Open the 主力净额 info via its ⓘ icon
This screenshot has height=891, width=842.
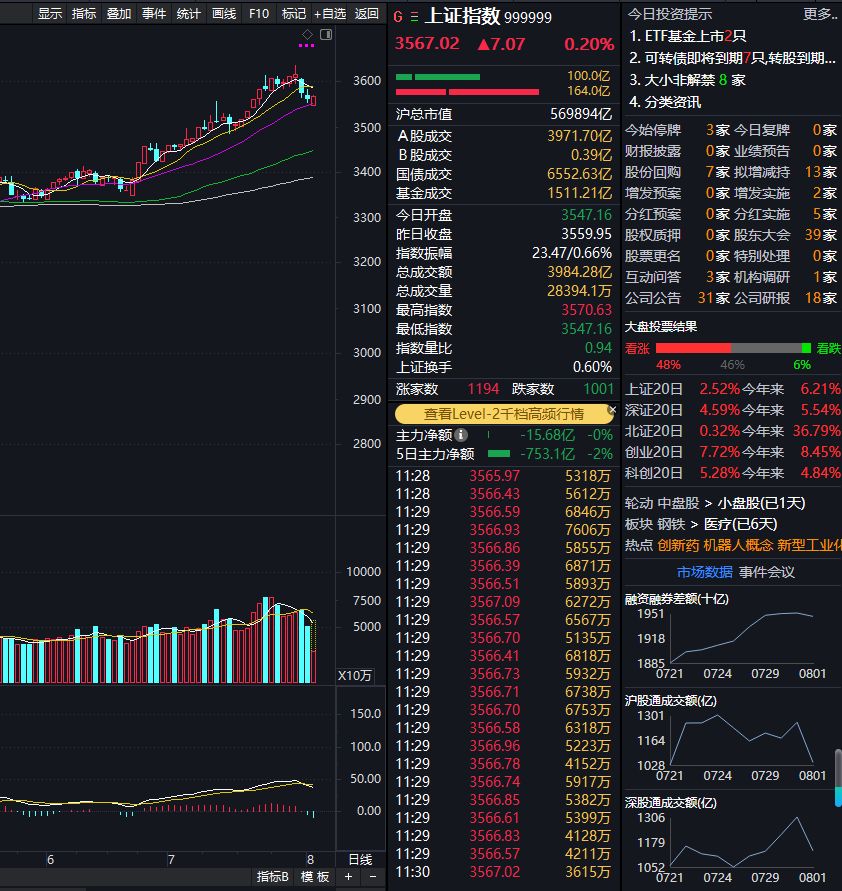(x=460, y=435)
